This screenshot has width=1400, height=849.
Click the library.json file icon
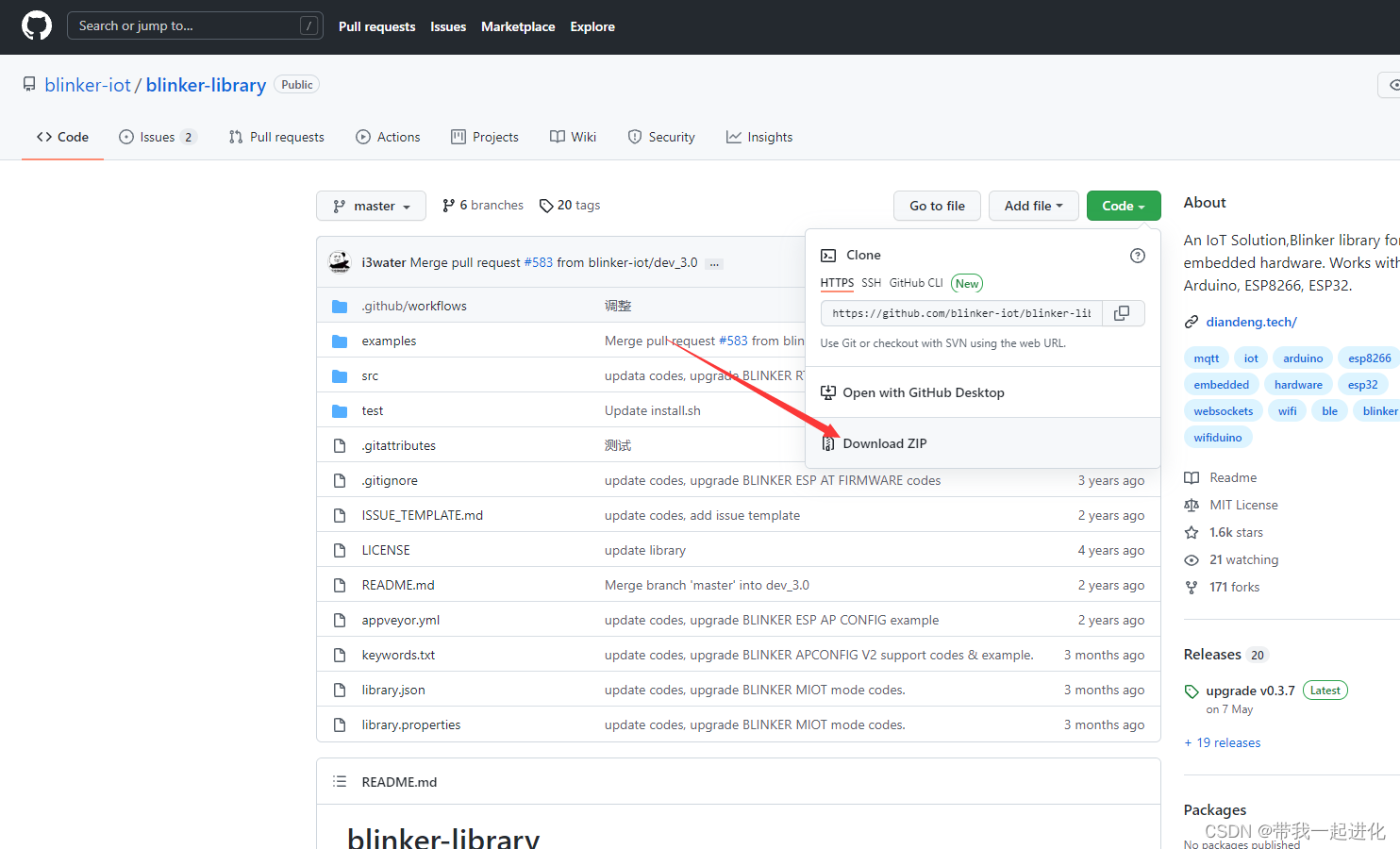pos(340,690)
